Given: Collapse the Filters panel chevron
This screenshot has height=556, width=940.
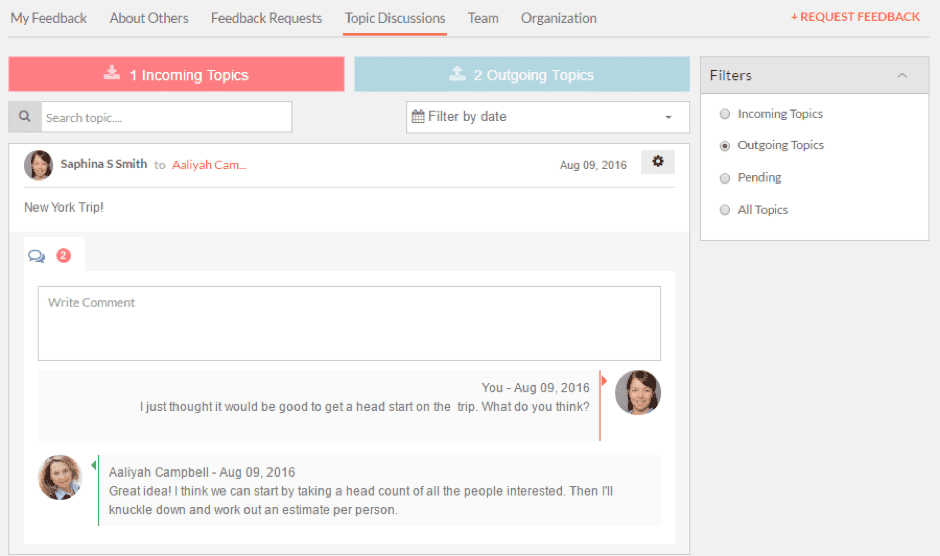Looking at the screenshot, I should pyautogui.click(x=902, y=76).
